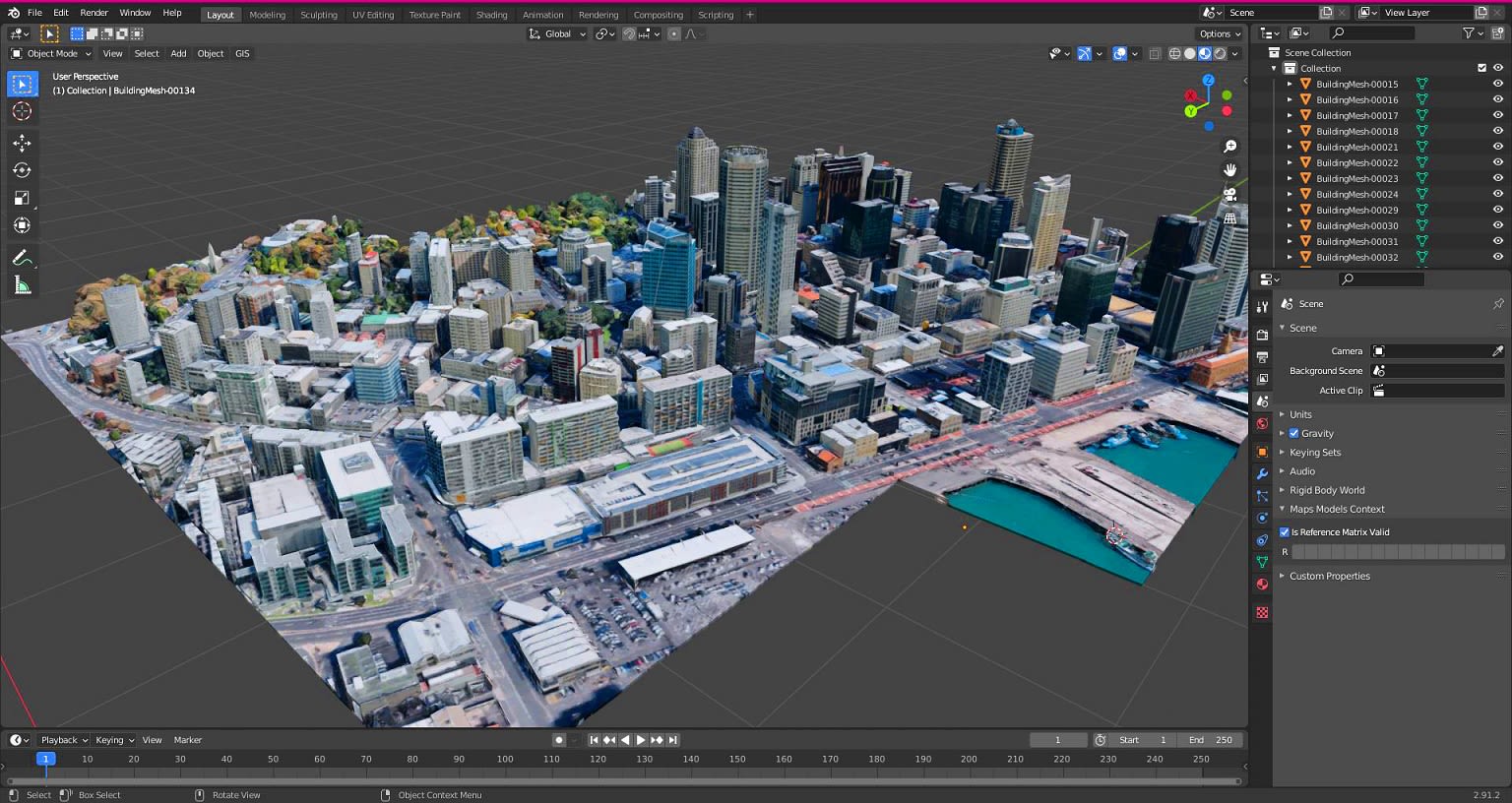
Task: Switch viewport shading to Wireframe mode
Action: point(1175,53)
